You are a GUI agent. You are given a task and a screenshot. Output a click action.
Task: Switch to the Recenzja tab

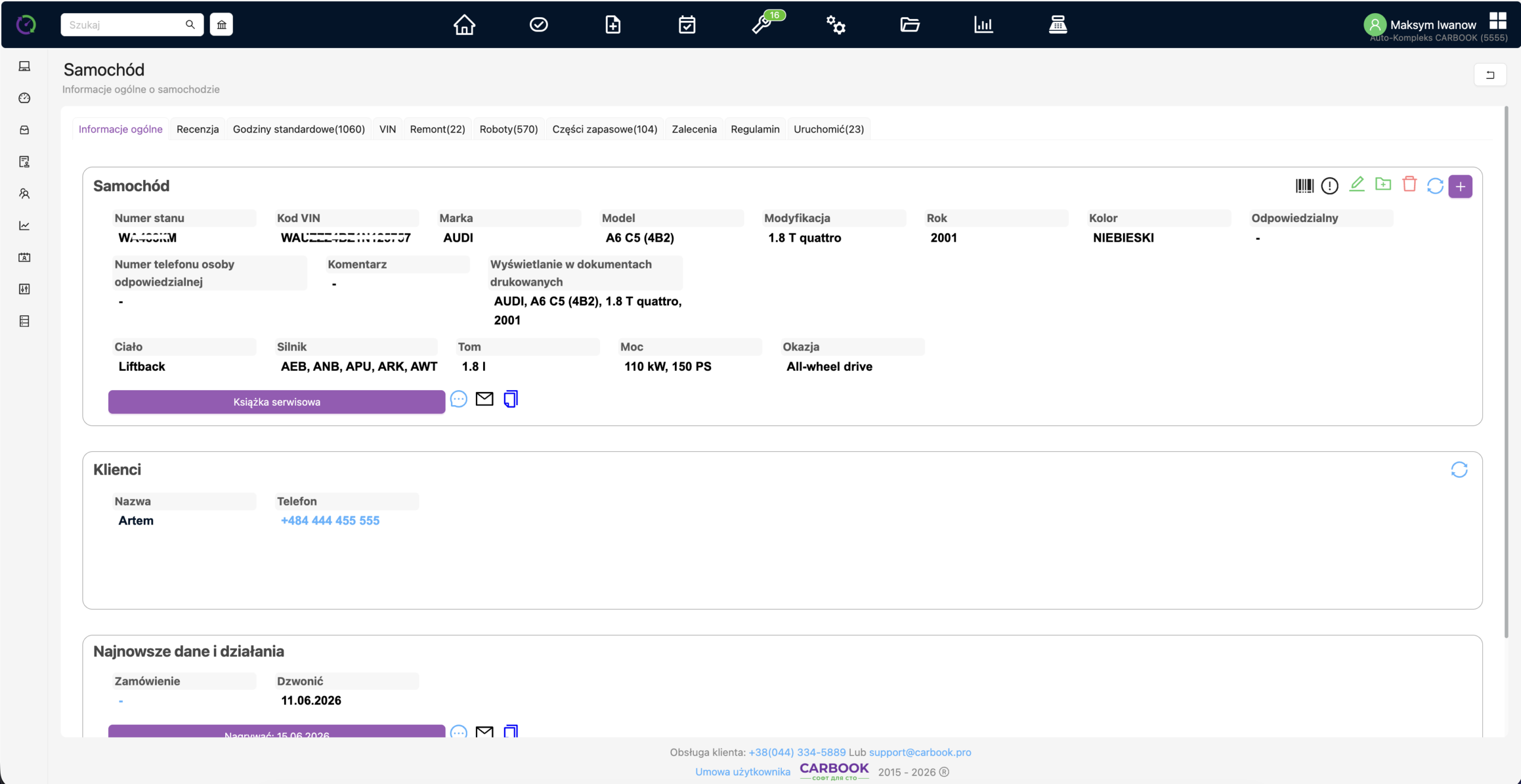[197, 129]
